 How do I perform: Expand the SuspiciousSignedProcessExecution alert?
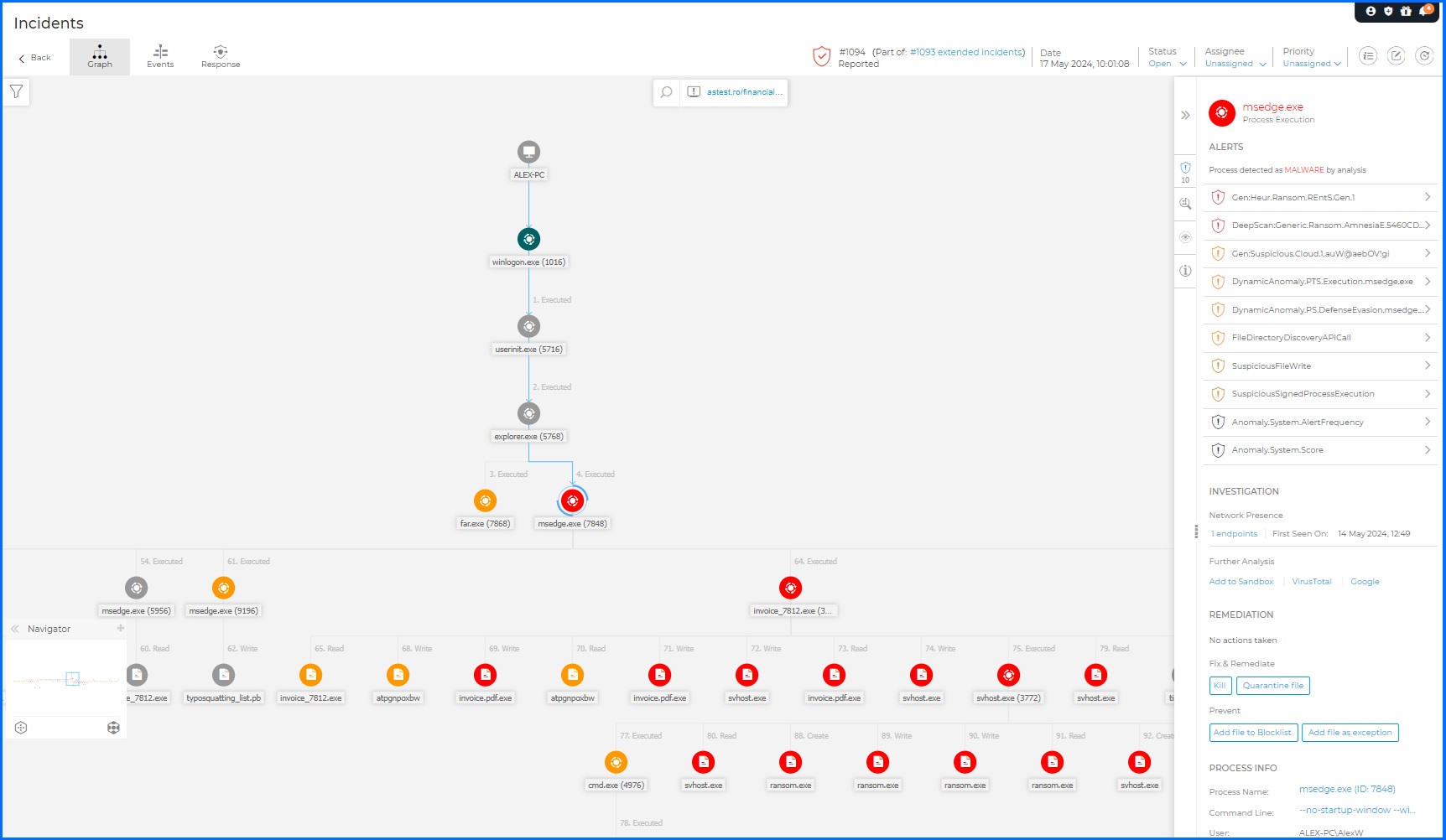click(1320, 394)
